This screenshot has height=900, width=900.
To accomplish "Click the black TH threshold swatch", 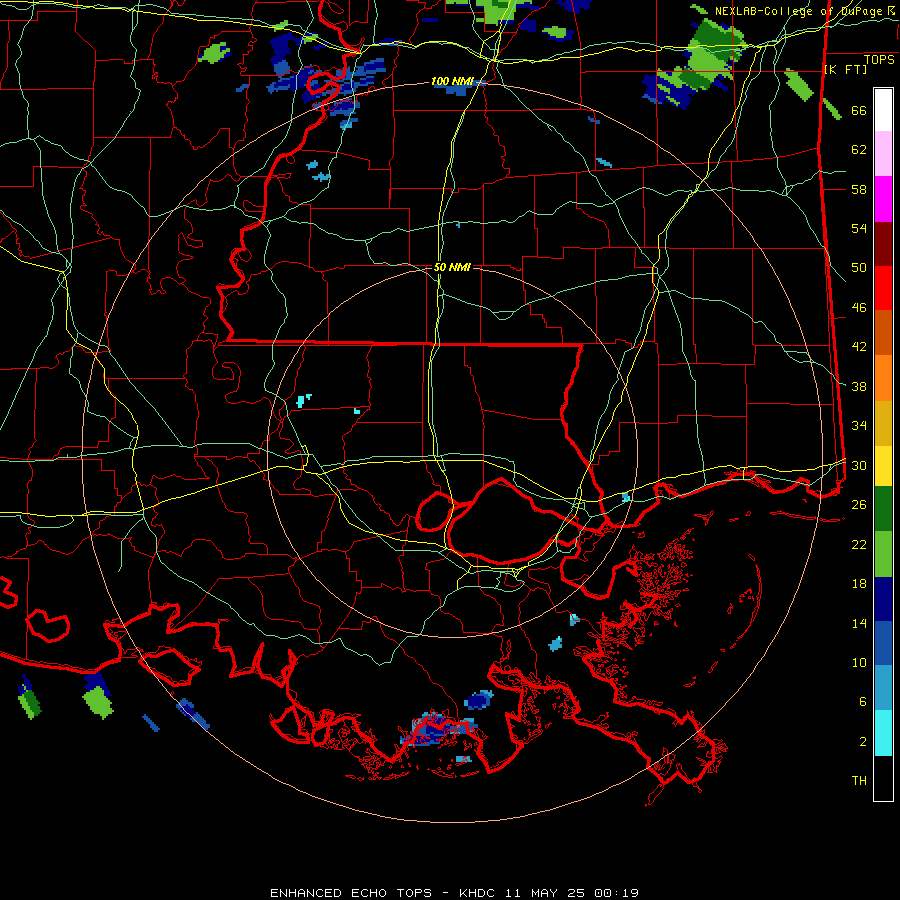I will 883,778.
